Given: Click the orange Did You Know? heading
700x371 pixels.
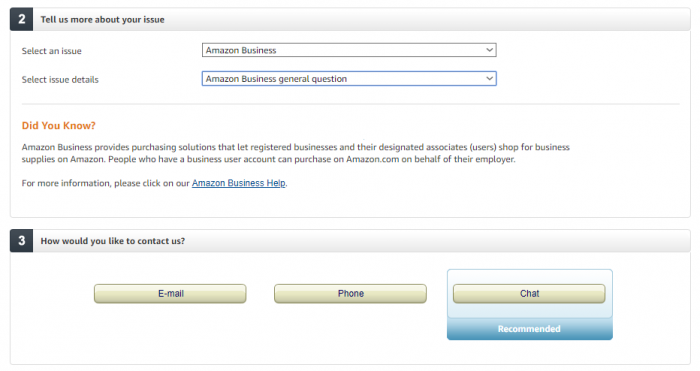Looking at the screenshot, I should point(58,125).
